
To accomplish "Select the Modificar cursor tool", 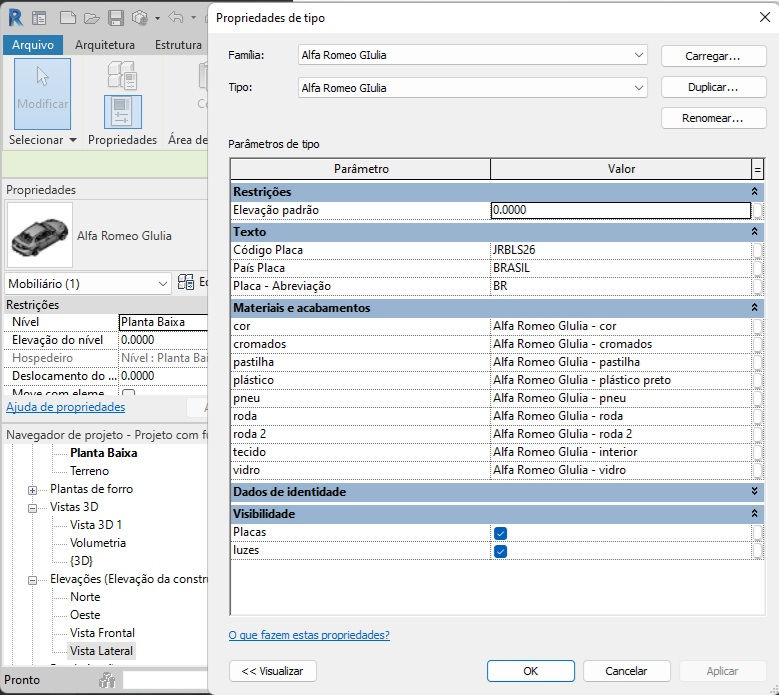I will pos(42,93).
